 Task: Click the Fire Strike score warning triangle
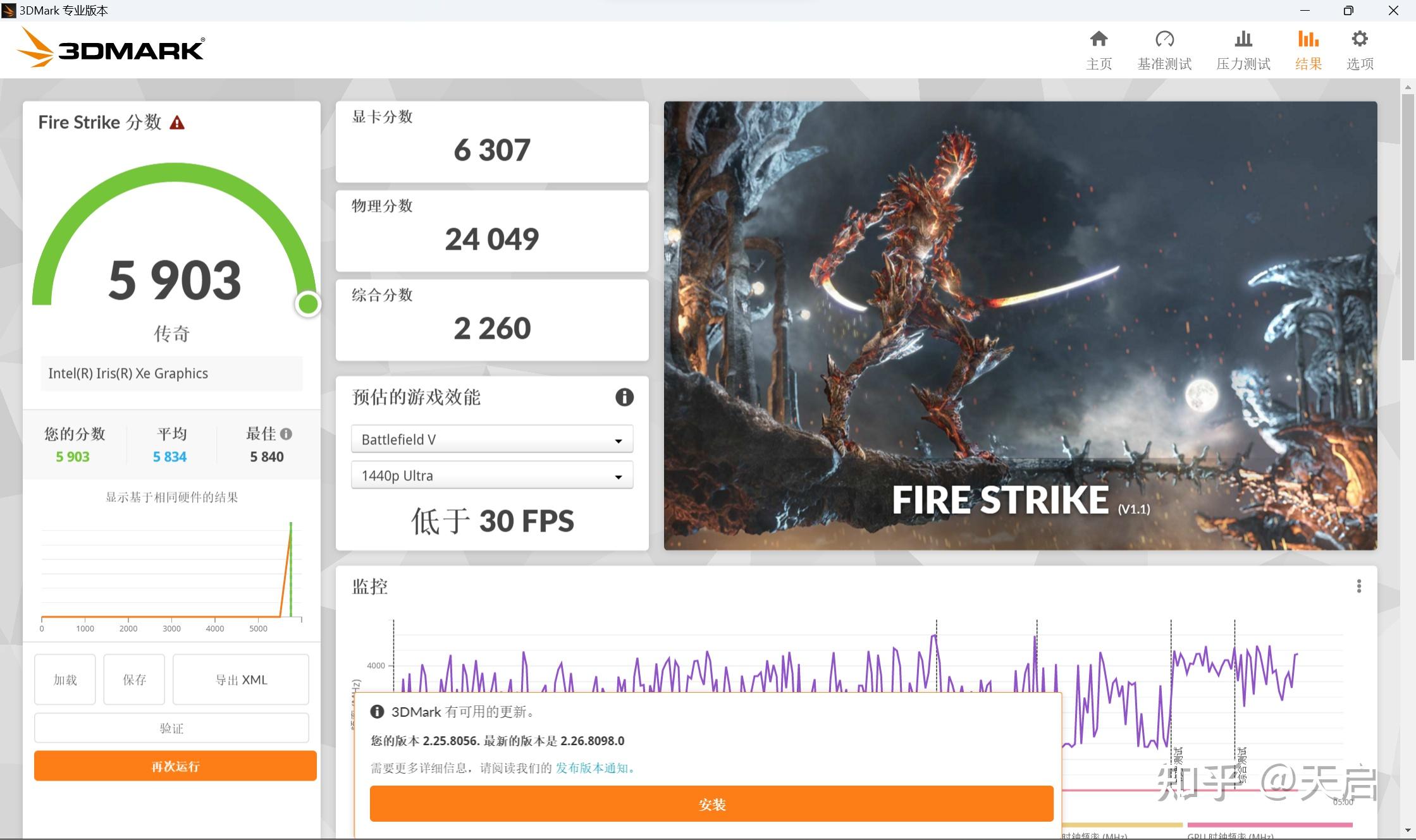click(x=177, y=123)
